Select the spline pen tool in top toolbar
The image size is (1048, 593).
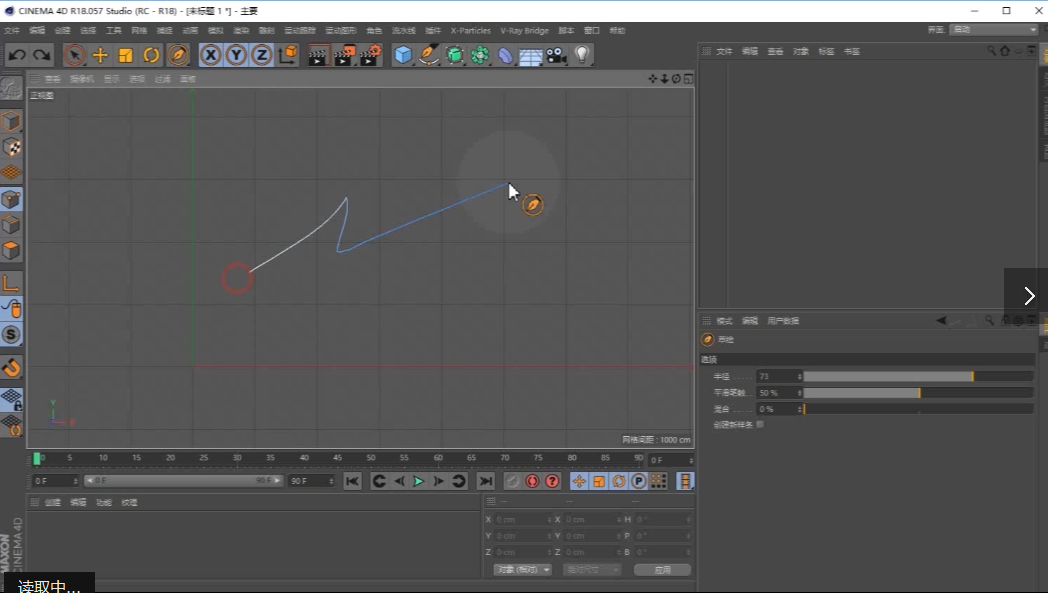tap(178, 55)
